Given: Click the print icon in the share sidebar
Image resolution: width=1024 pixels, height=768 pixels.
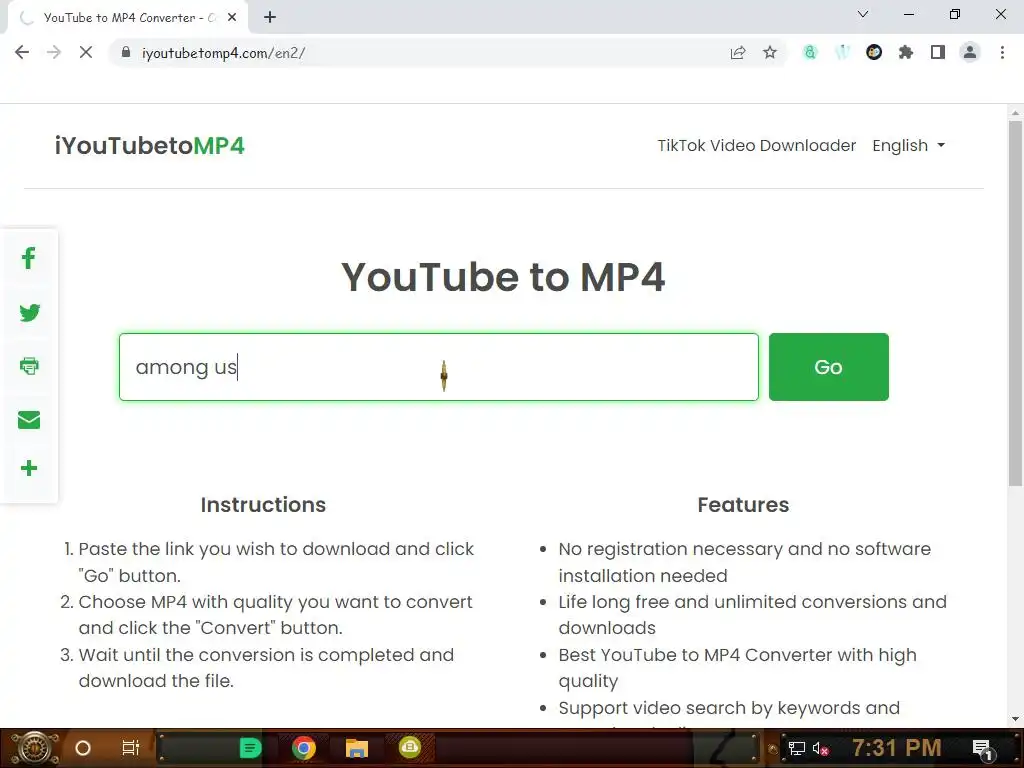Looking at the screenshot, I should [x=29, y=366].
